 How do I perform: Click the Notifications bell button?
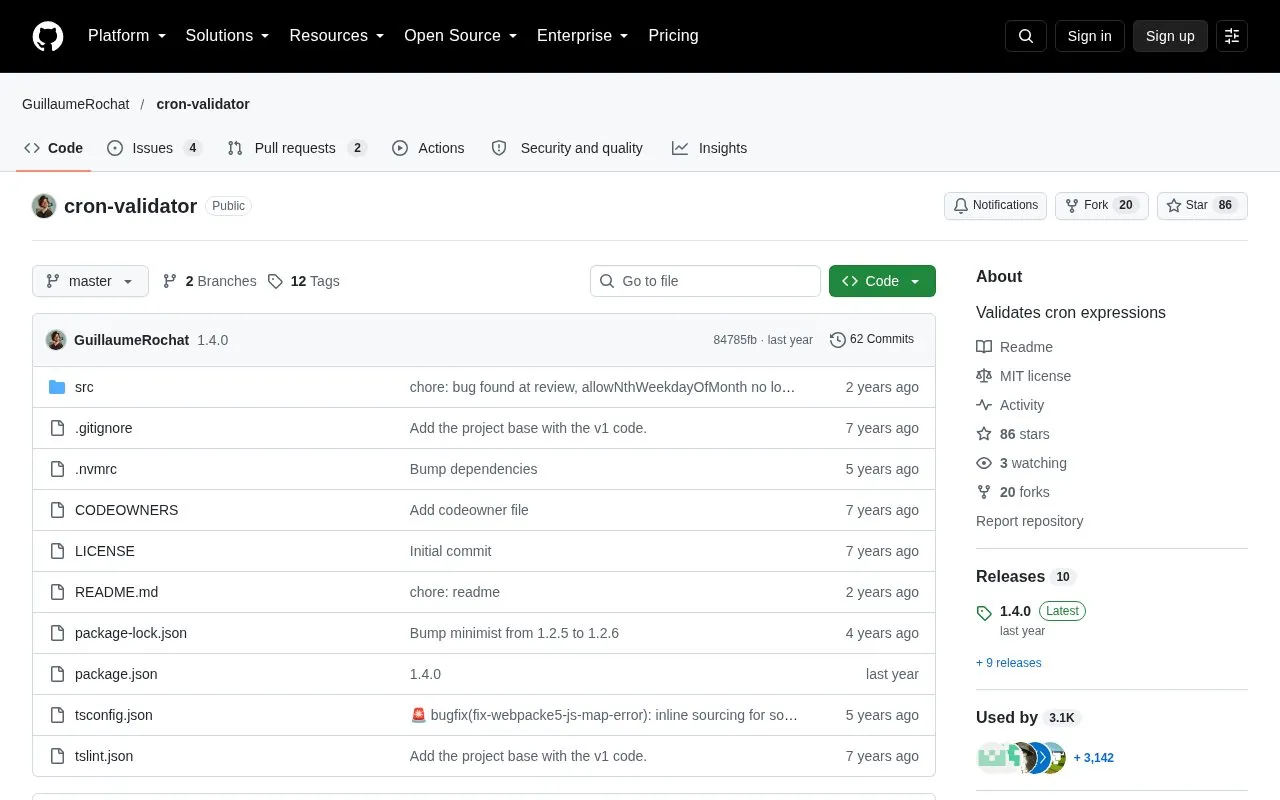[995, 206]
